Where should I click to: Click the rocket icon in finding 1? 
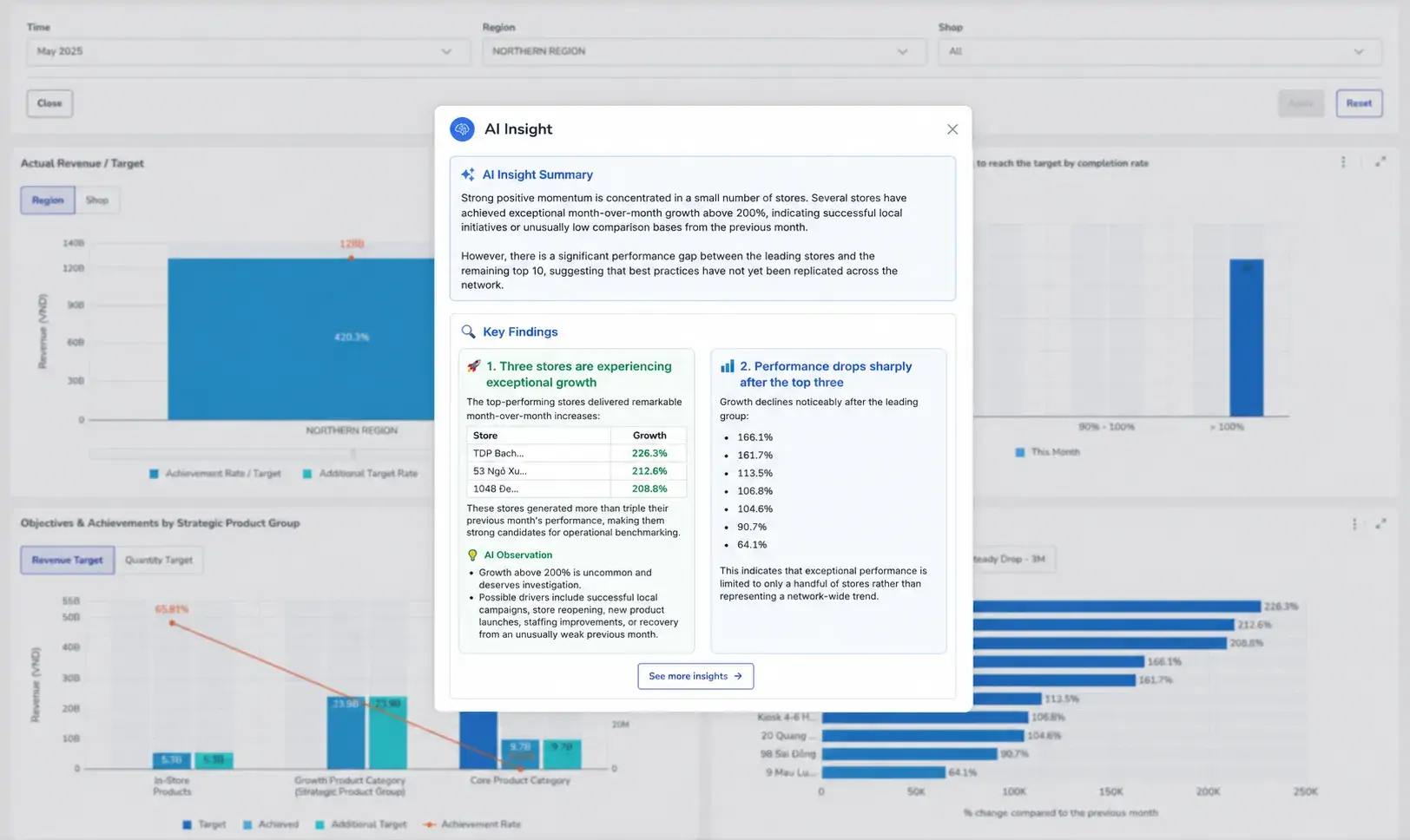tap(474, 366)
